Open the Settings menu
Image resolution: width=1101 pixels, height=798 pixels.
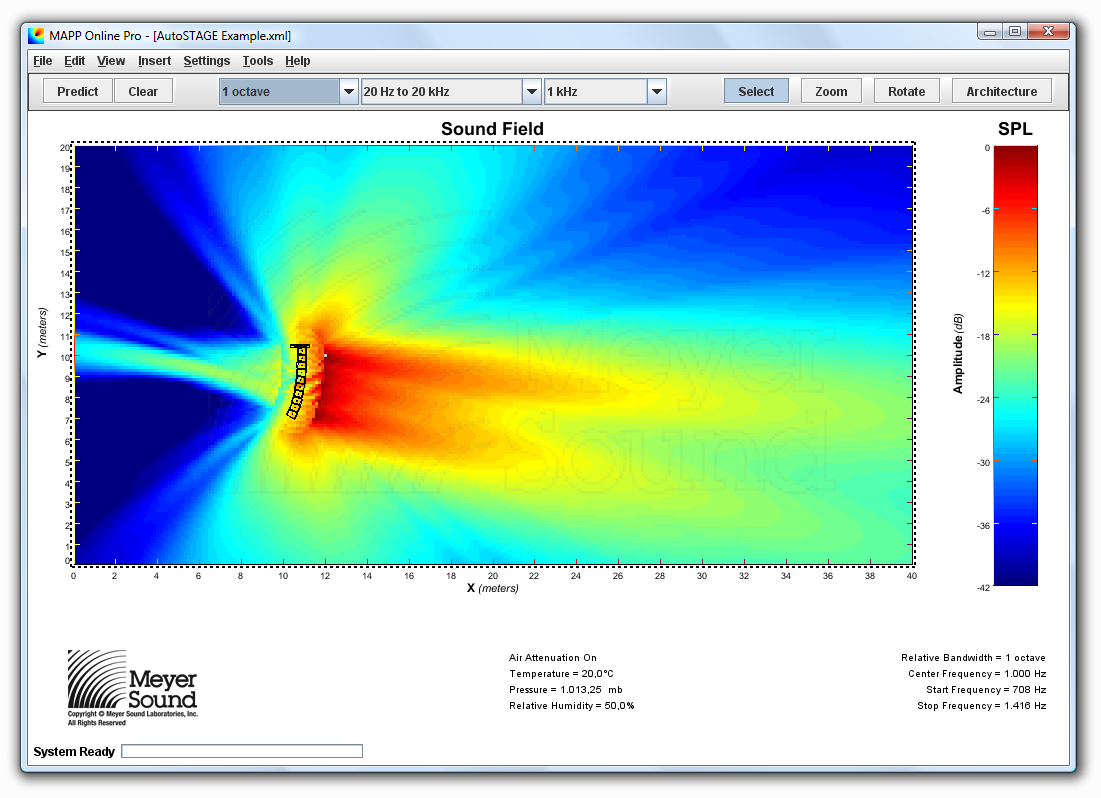point(206,61)
